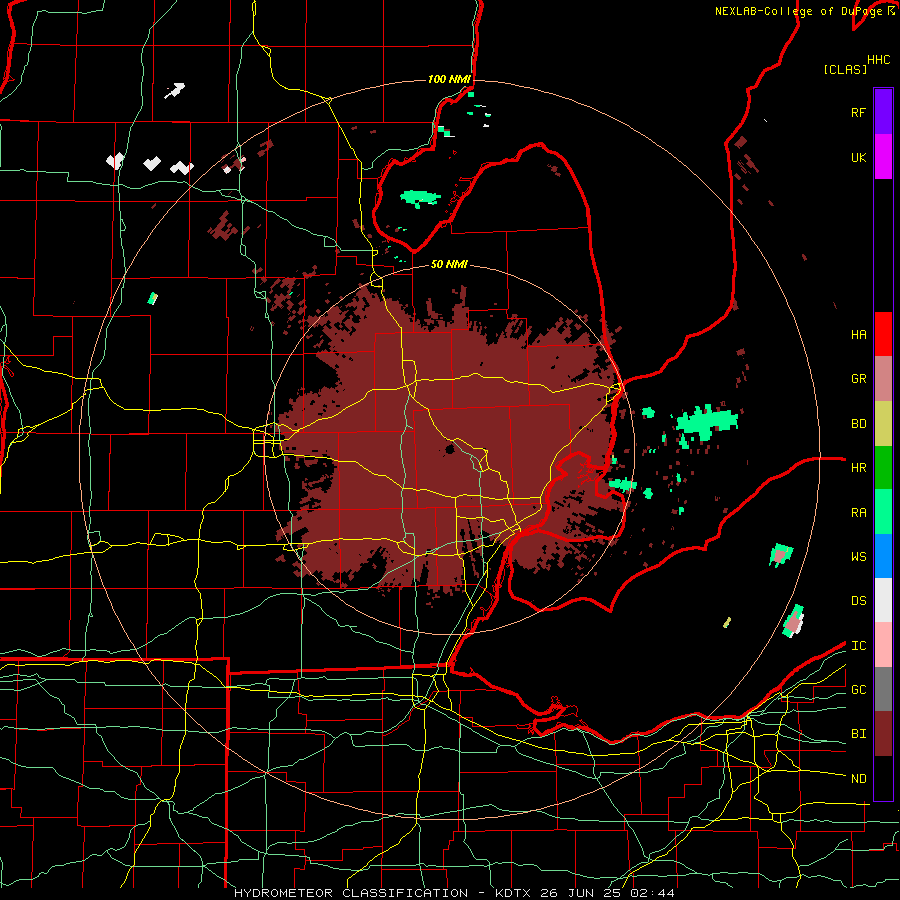The image size is (900, 900).
Task: Click the DS white legend swatch
Action: pos(883,600)
